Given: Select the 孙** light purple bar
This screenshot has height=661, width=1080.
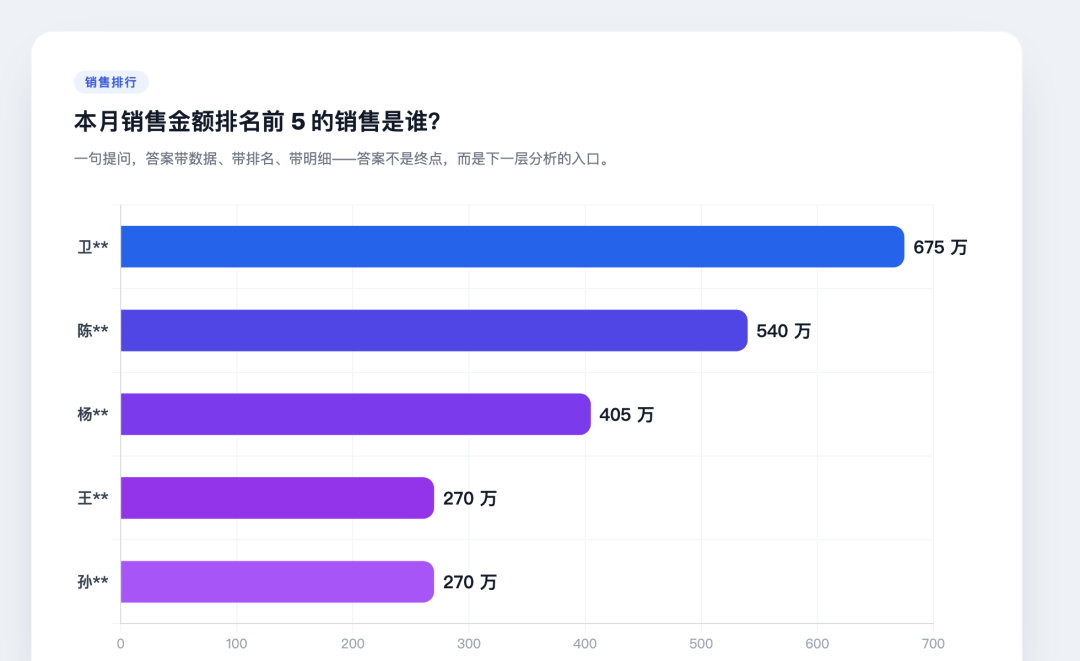Looking at the screenshot, I should click(277, 582).
